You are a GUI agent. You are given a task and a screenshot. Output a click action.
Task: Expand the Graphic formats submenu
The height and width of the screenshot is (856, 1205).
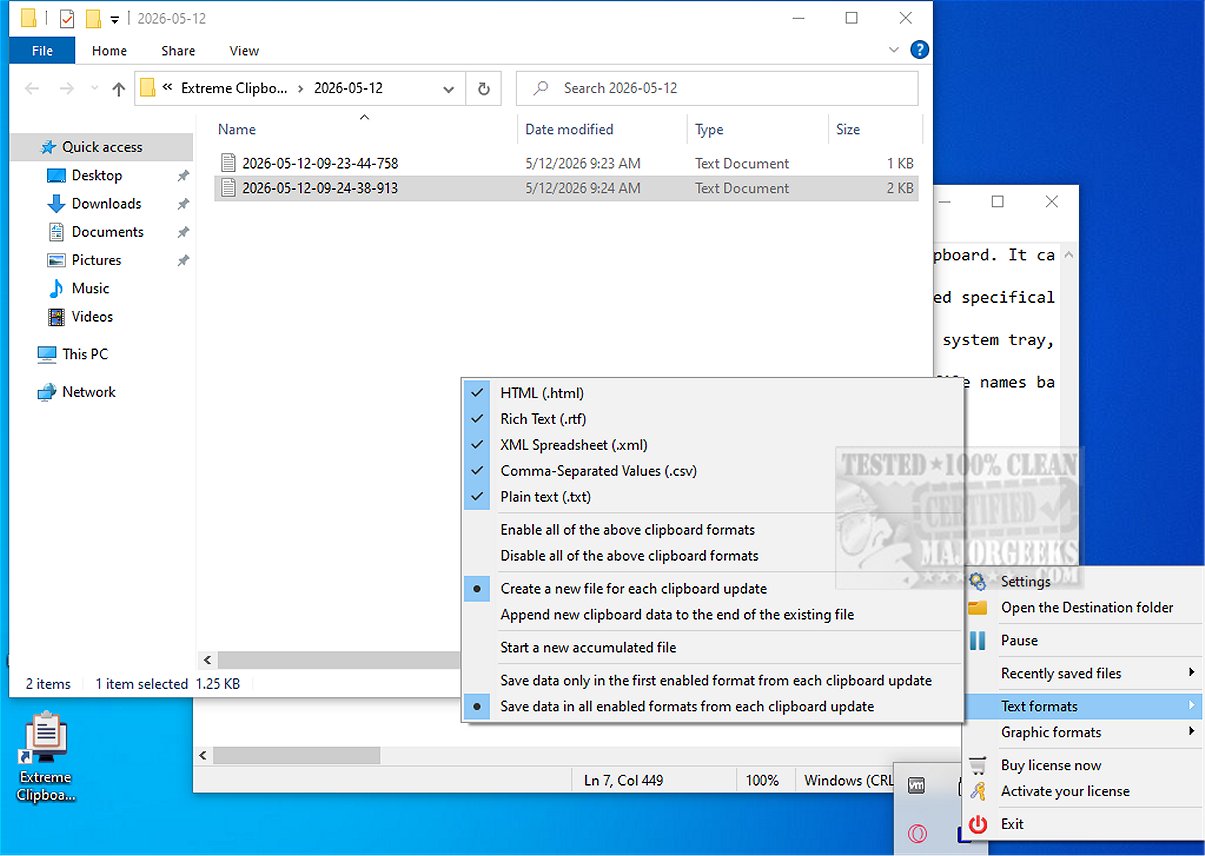click(x=1083, y=732)
